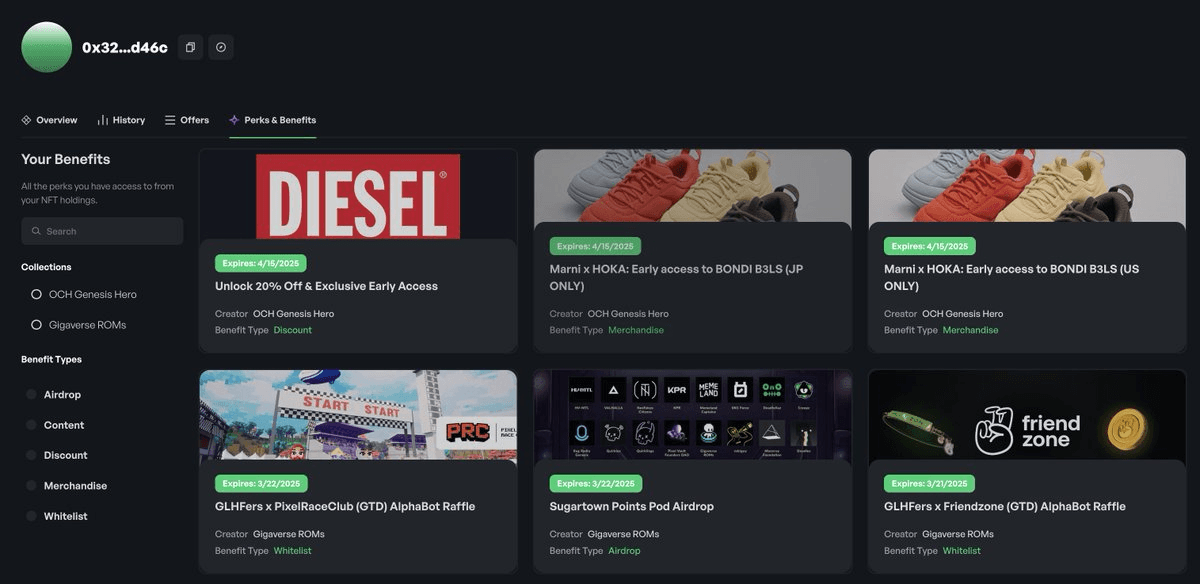Click creator OCH Genesis Hero on the Diesel card
1200x584 pixels.
294,314
